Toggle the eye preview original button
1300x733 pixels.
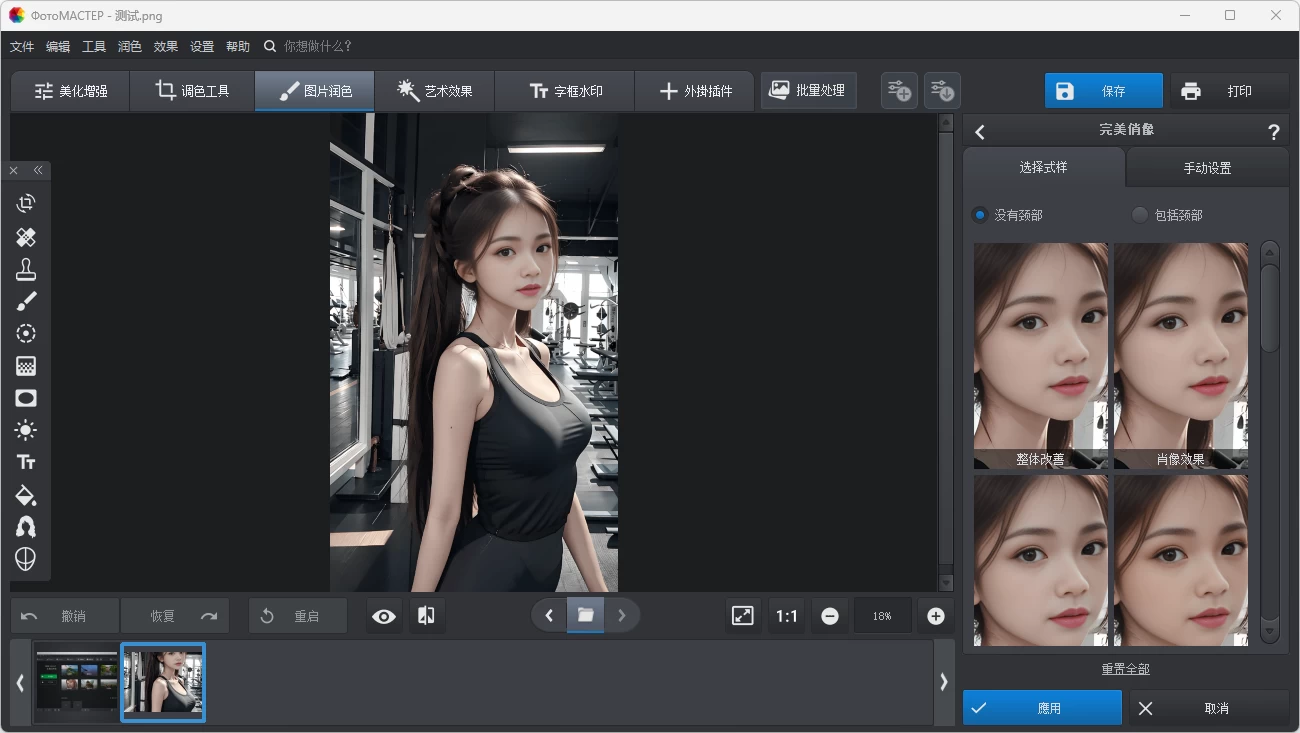coord(384,616)
